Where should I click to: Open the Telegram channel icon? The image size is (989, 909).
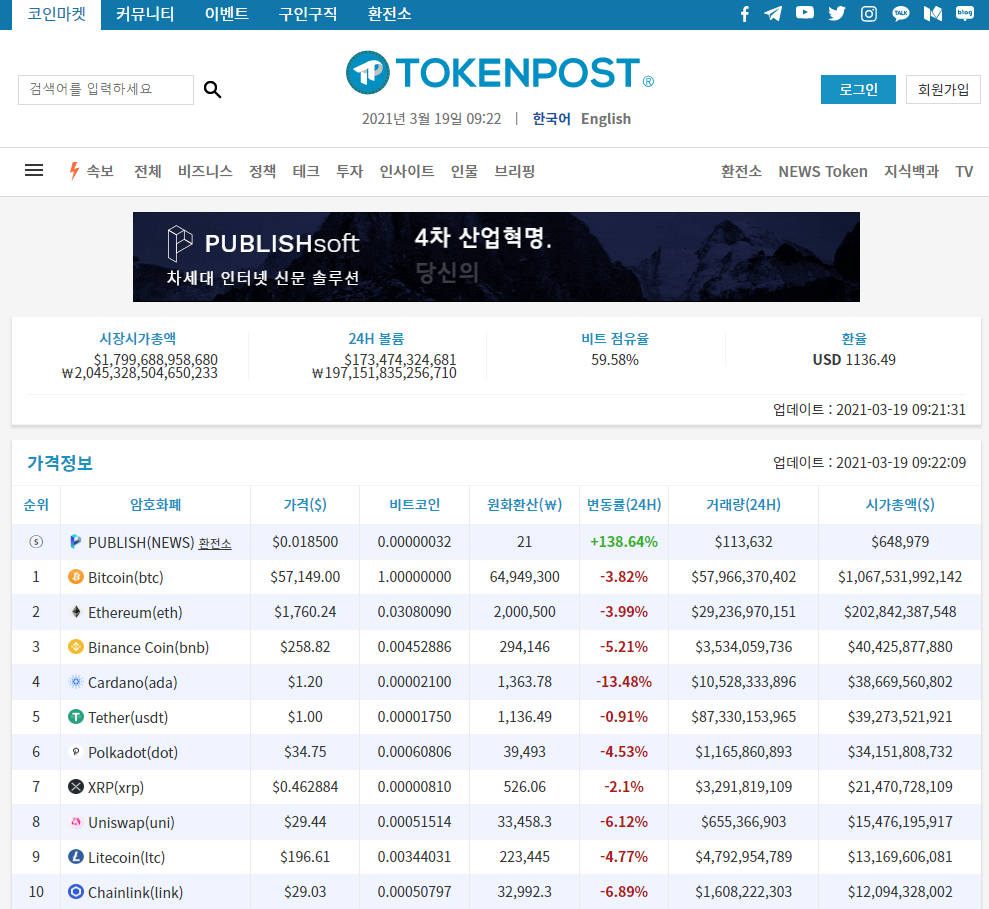(x=773, y=14)
